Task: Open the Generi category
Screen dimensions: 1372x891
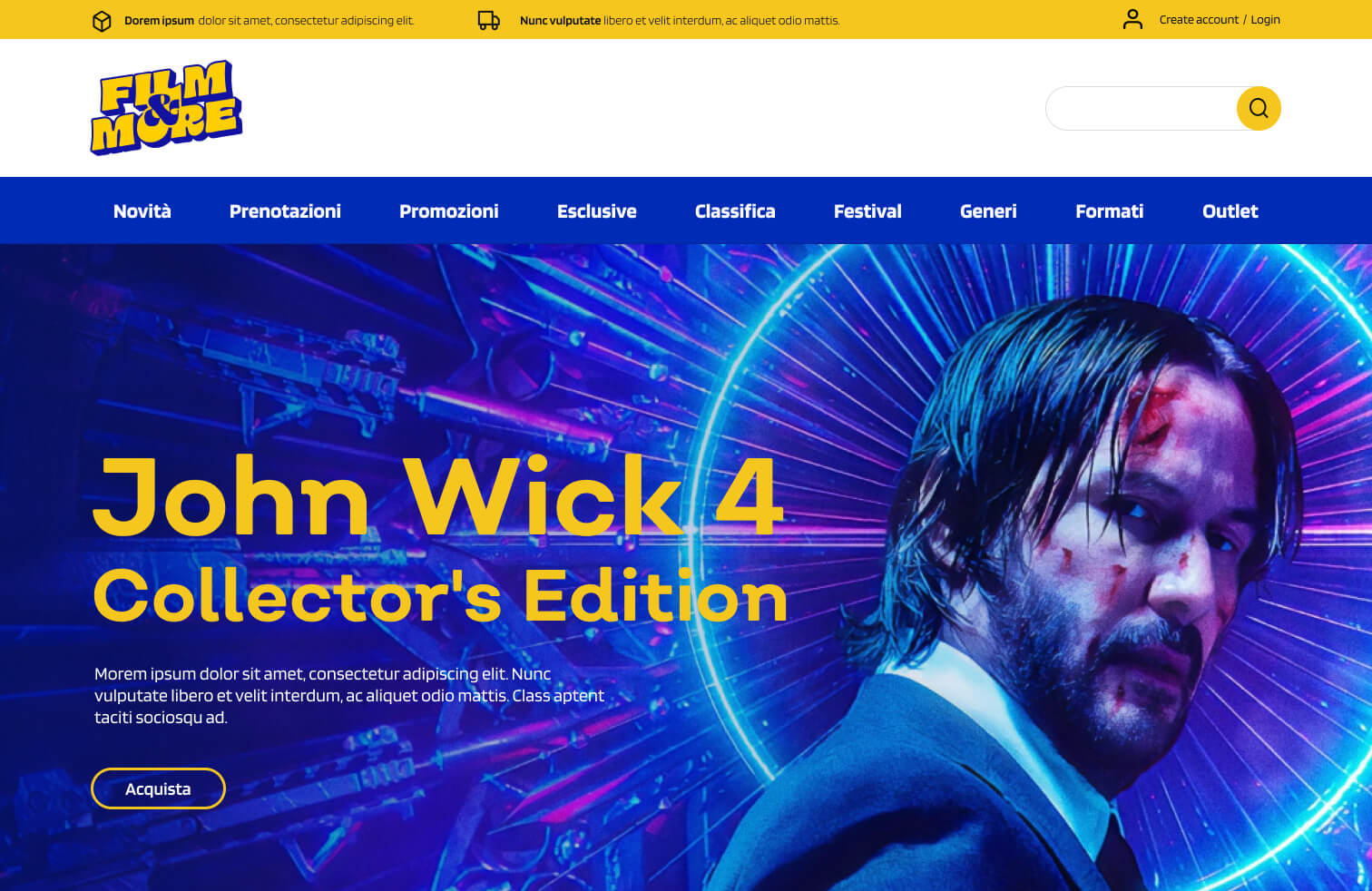Action: (988, 211)
